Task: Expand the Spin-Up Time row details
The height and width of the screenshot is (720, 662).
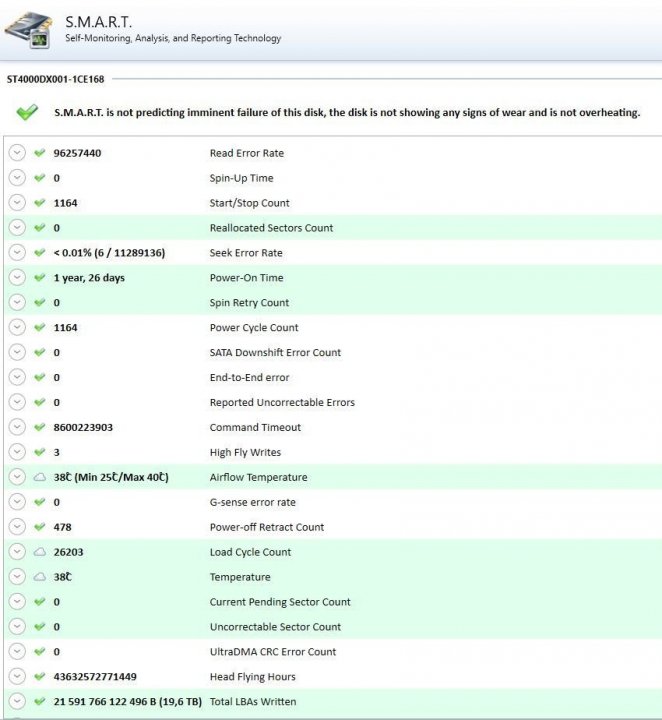Action: 17,178
